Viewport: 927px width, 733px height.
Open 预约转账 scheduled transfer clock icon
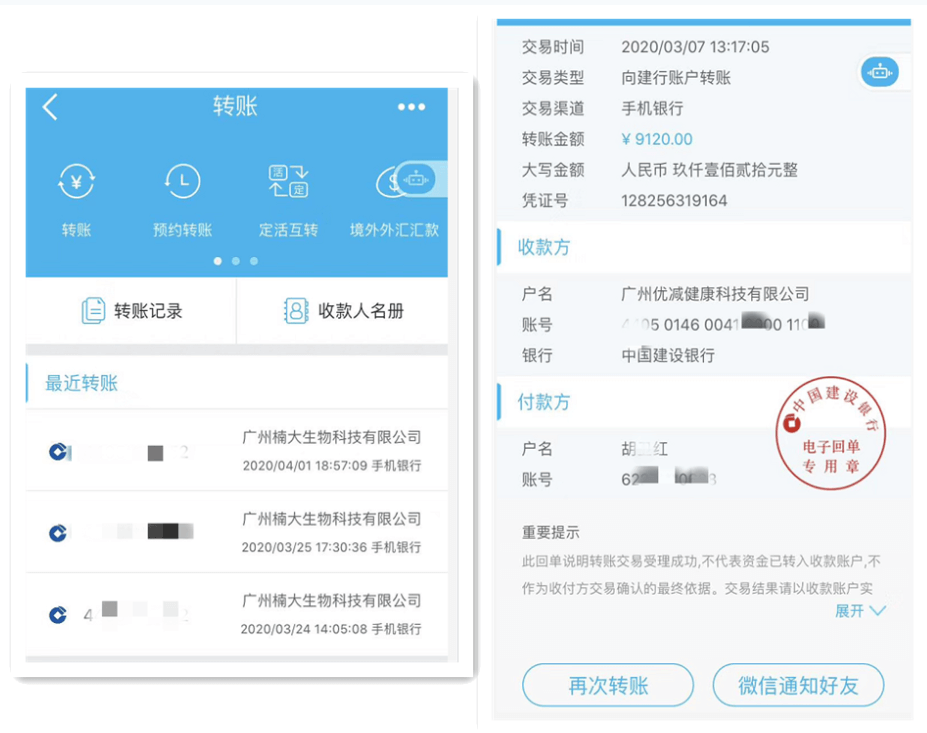(x=182, y=182)
